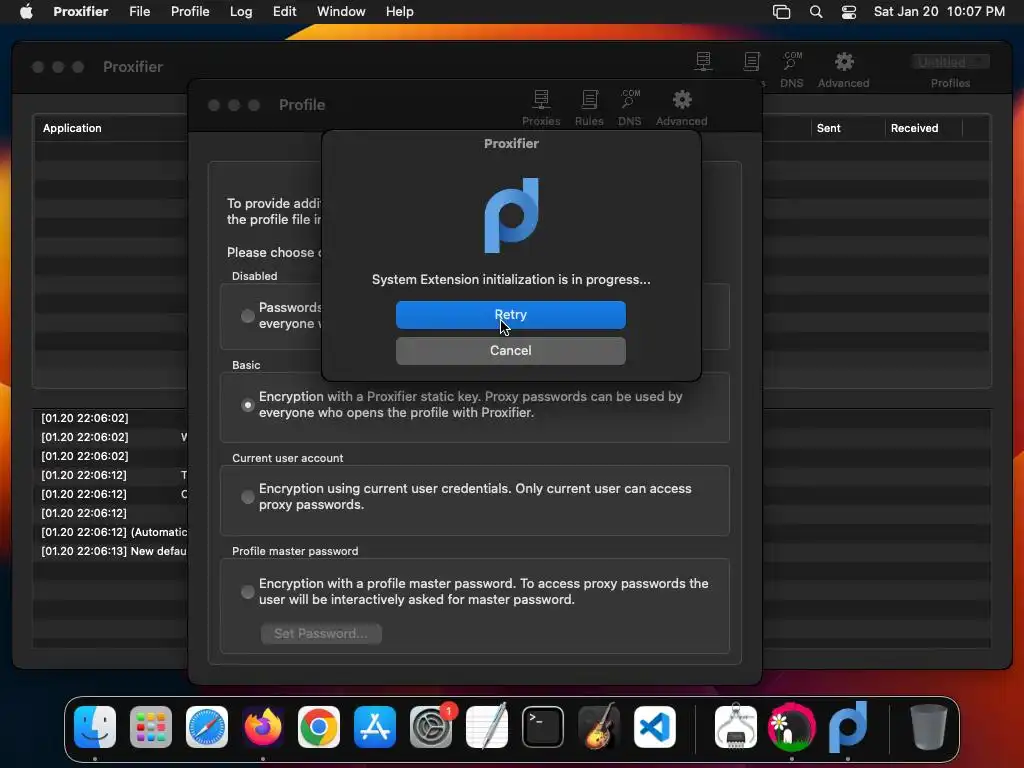Launch Firefox from the Dock

click(263, 727)
